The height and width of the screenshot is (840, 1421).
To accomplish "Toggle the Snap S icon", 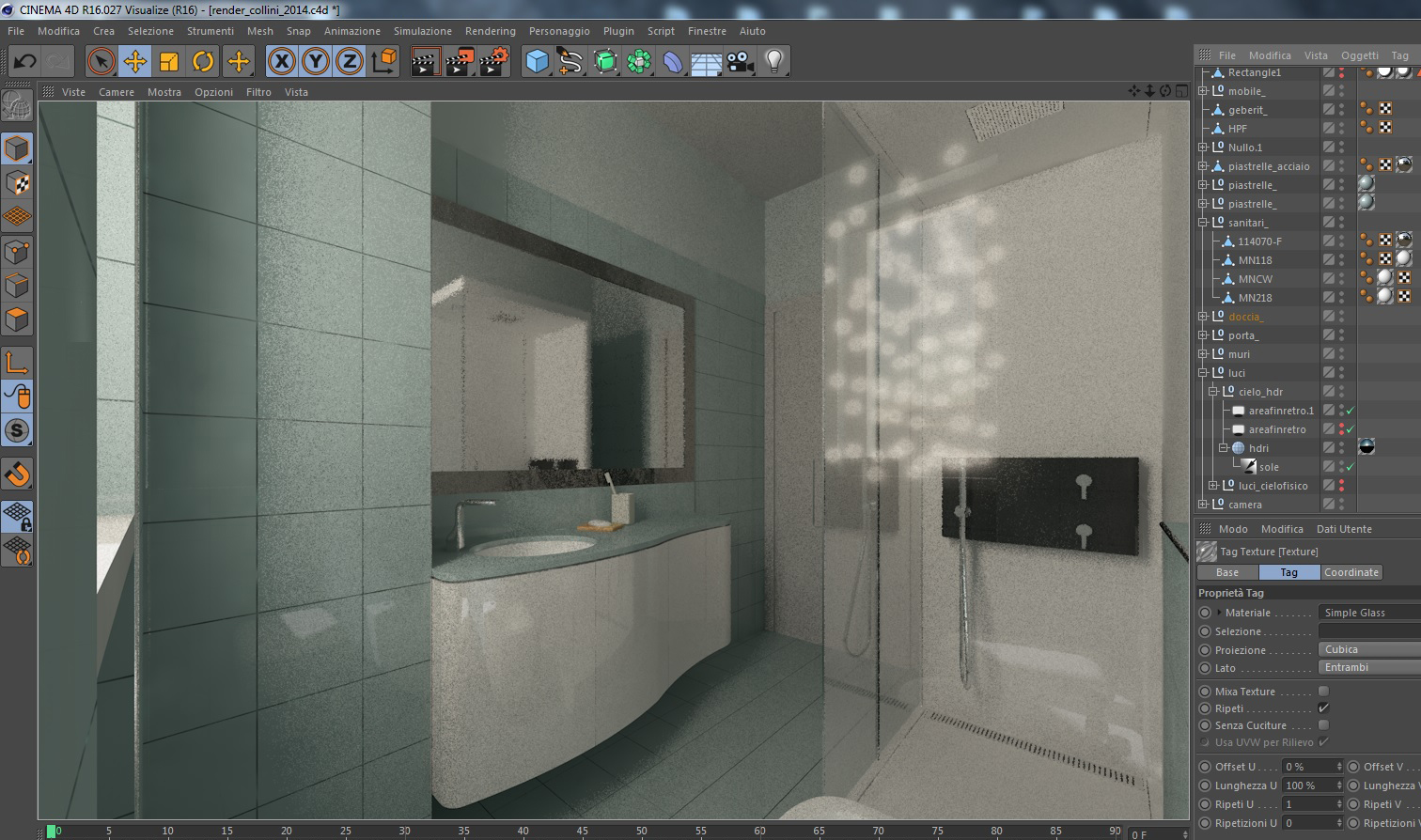I will [x=17, y=430].
